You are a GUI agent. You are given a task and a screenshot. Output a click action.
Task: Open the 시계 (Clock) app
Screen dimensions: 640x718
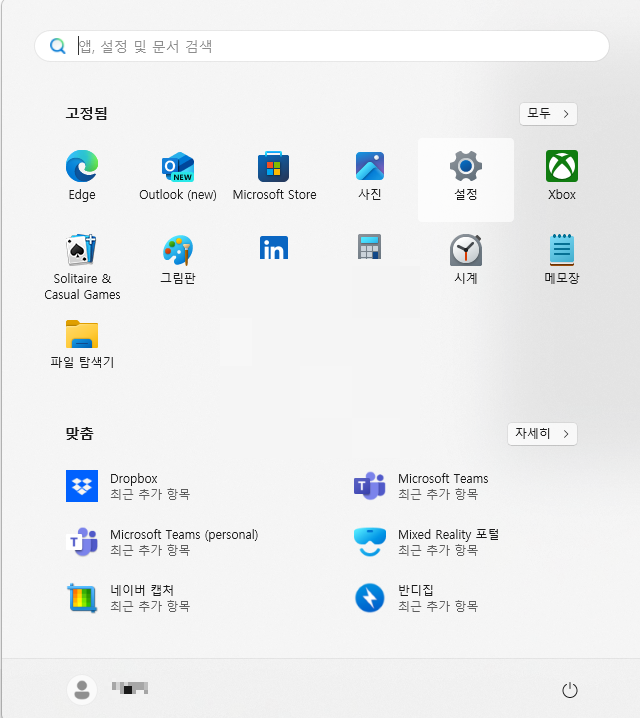(x=466, y=260)
